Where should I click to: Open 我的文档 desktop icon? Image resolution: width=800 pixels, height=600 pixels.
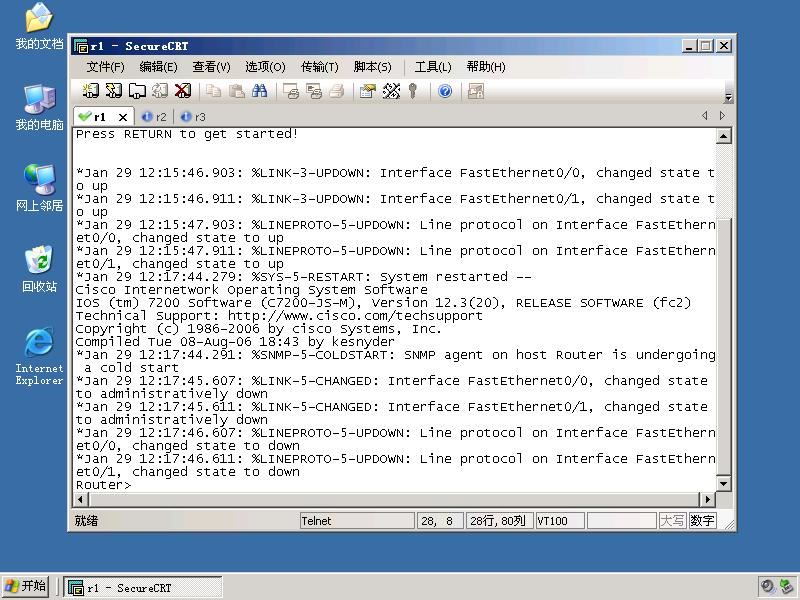pyautogui.click(x=39, y=27)
